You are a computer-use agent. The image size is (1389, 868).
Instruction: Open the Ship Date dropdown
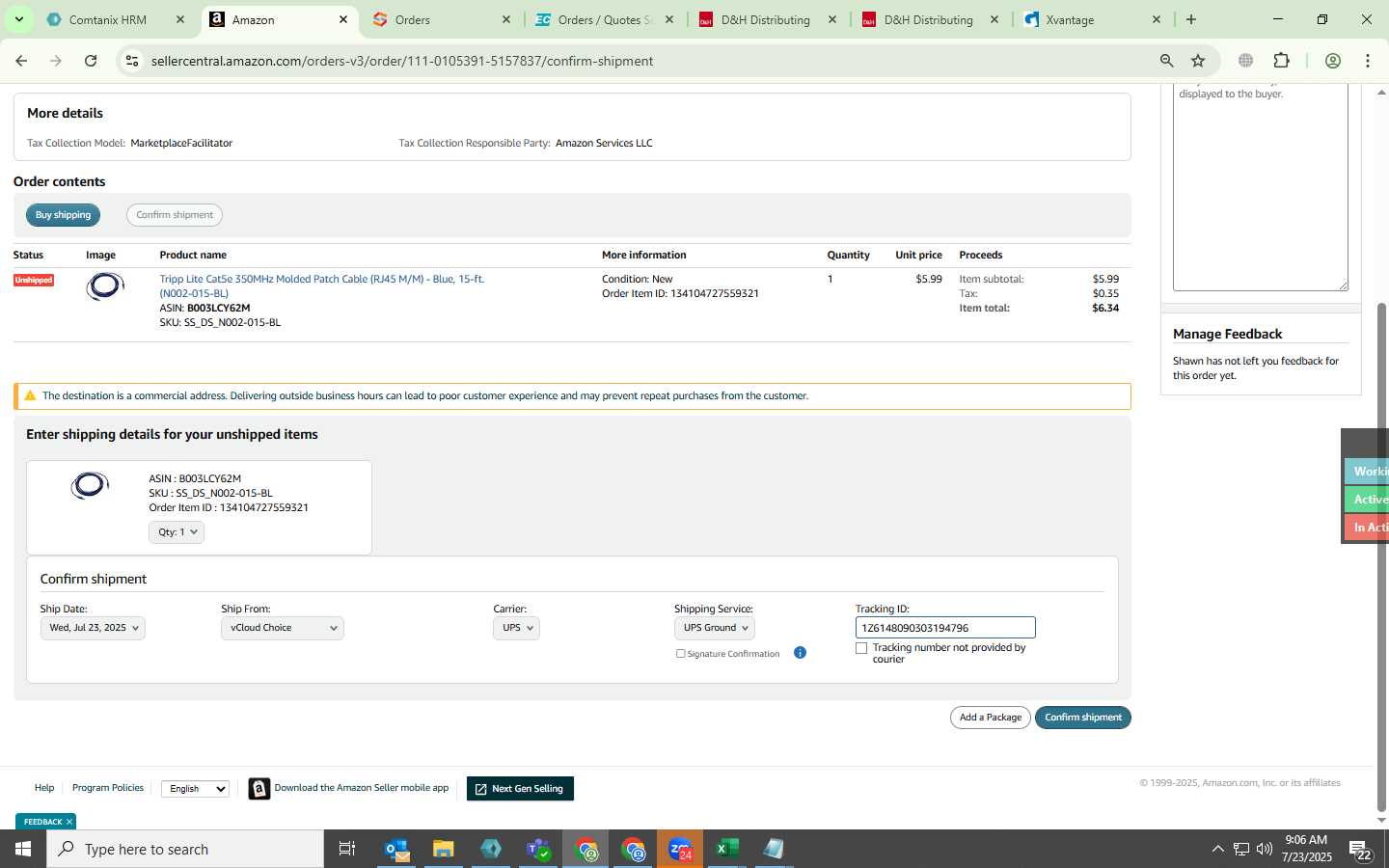pyautogui.click(x=93, y=628)
